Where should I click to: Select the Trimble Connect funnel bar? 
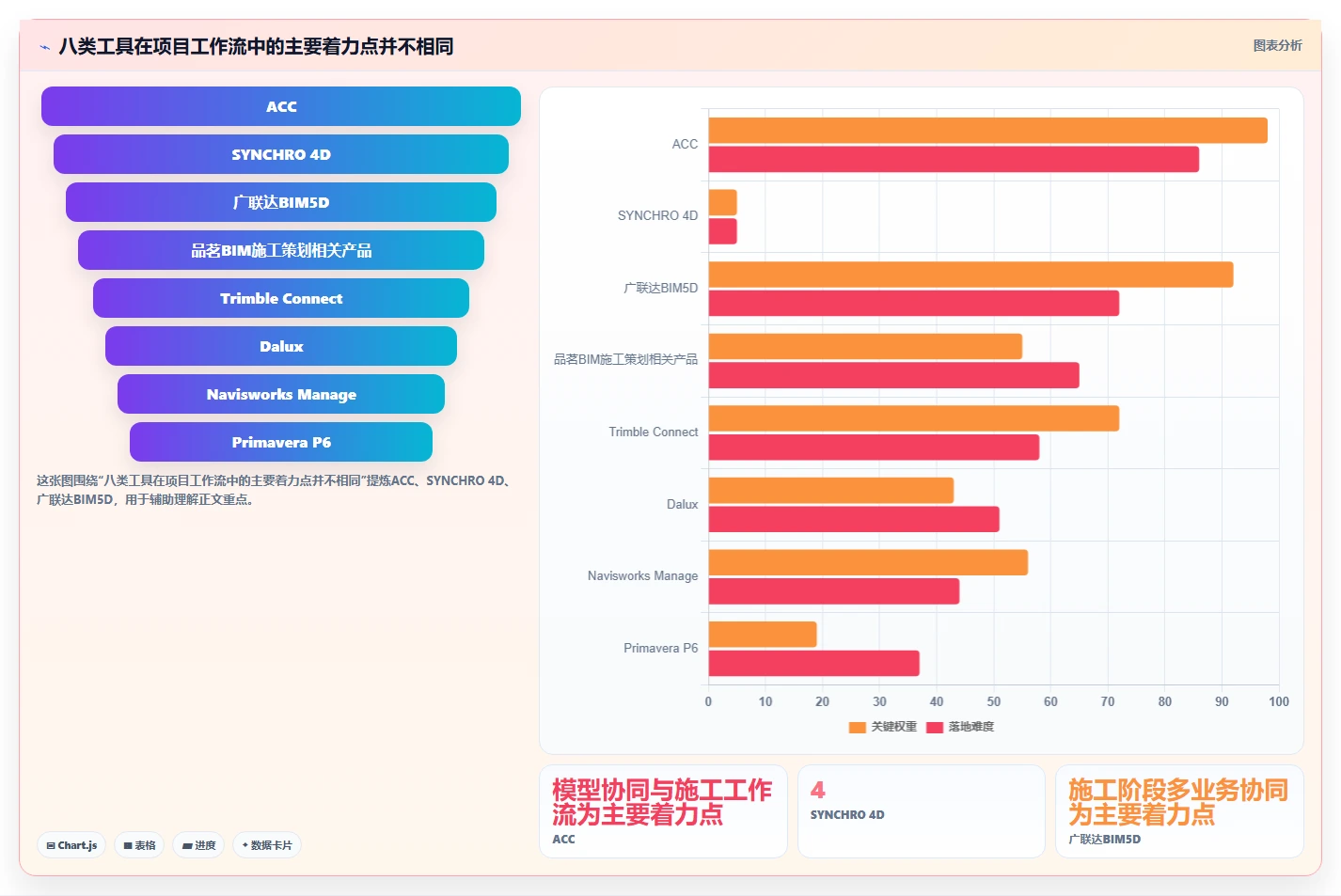(281, 298)
